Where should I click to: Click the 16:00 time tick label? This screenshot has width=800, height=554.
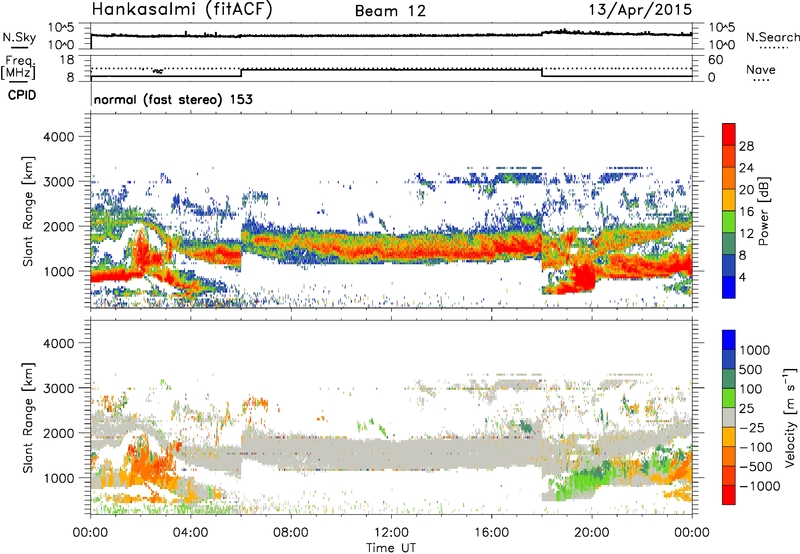pyautogui.click(x=491, y=533)
